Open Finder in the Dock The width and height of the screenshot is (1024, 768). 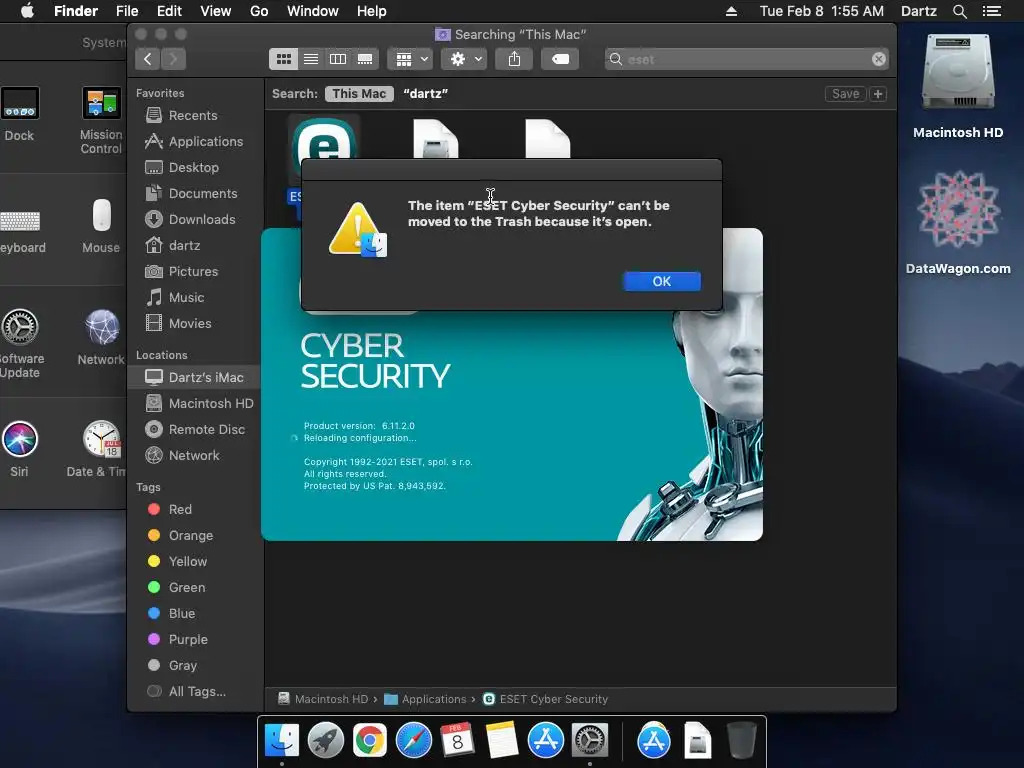pyautogui.click(x=281, y=741)
